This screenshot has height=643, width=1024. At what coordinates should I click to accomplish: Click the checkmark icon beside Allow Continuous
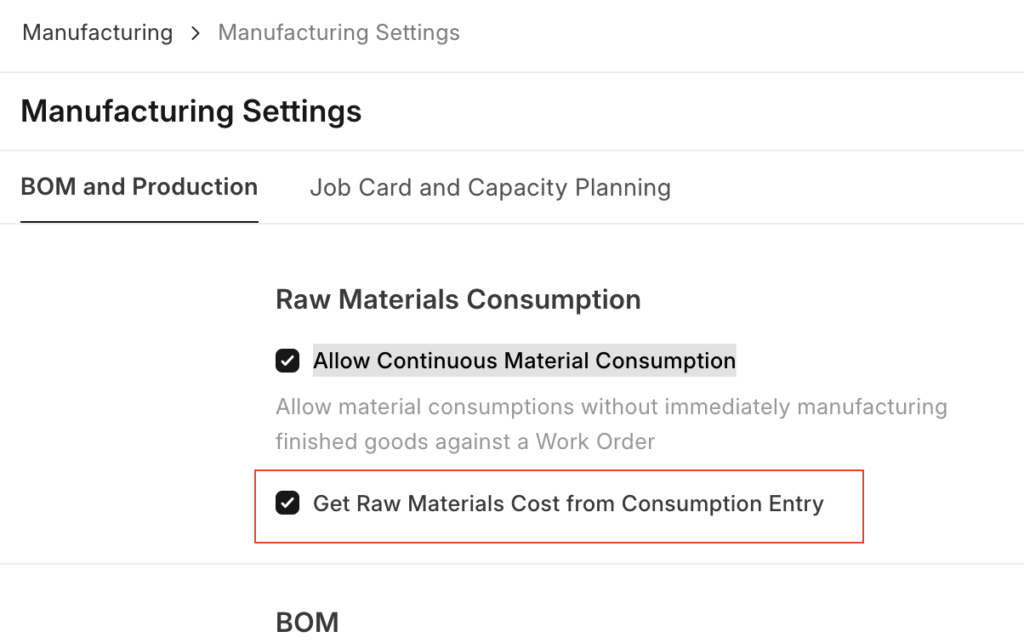pos(287,361)
